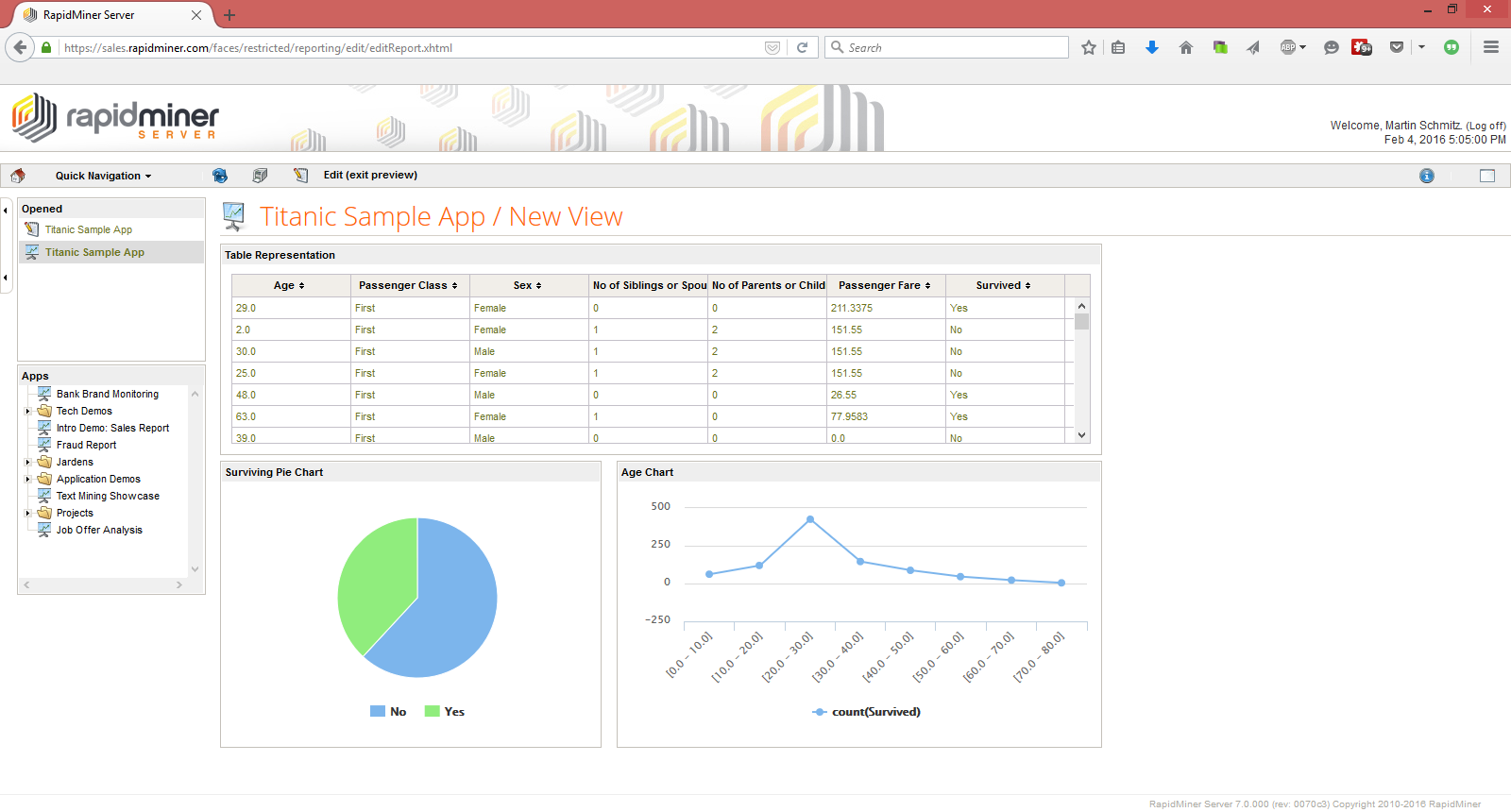Expand the Application Demos folder
1511x812 pixels.
(x=28, y=480)
